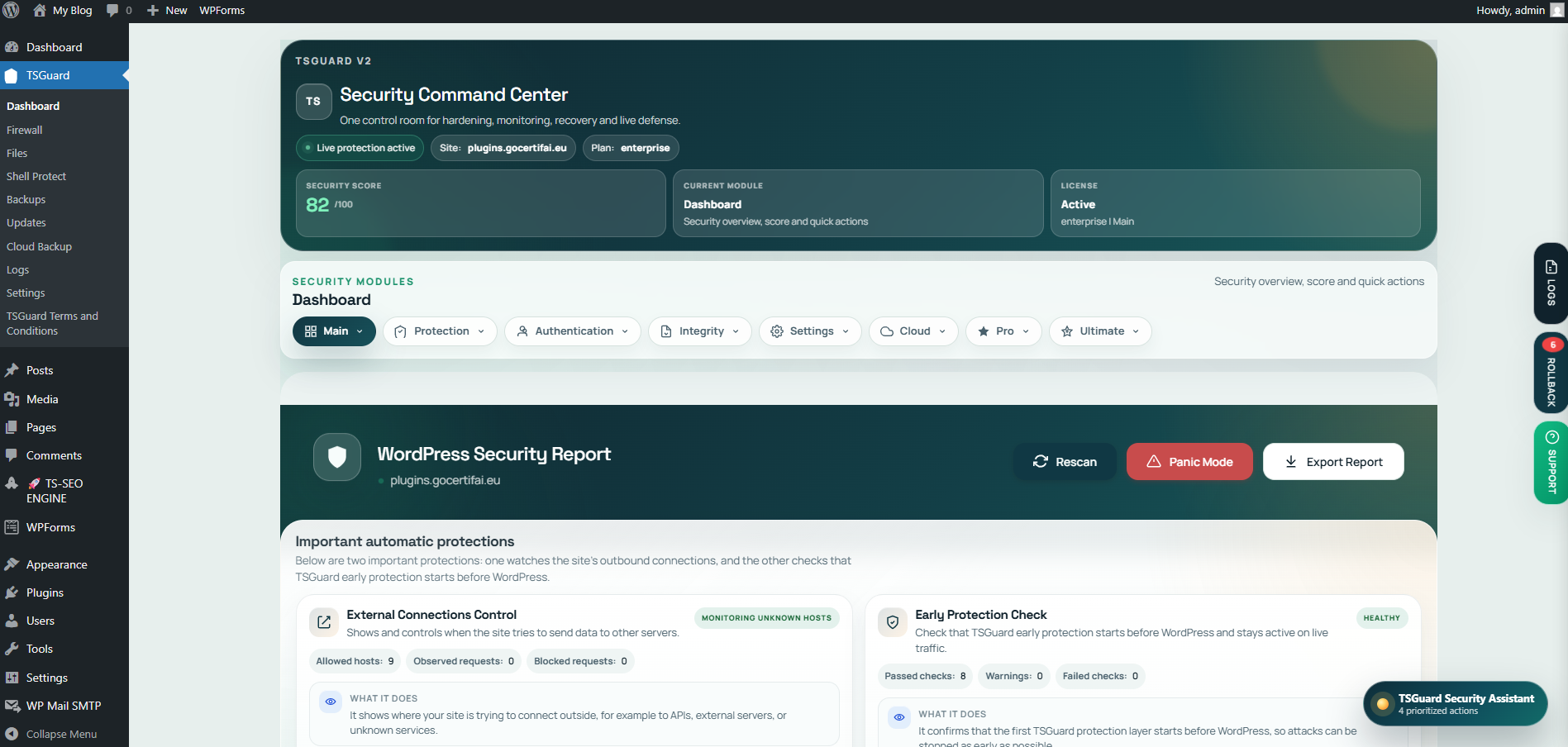Screen dimensions: 1568x747
Task: Open WPForms in the top admin bar
Action: coord(222,10)
